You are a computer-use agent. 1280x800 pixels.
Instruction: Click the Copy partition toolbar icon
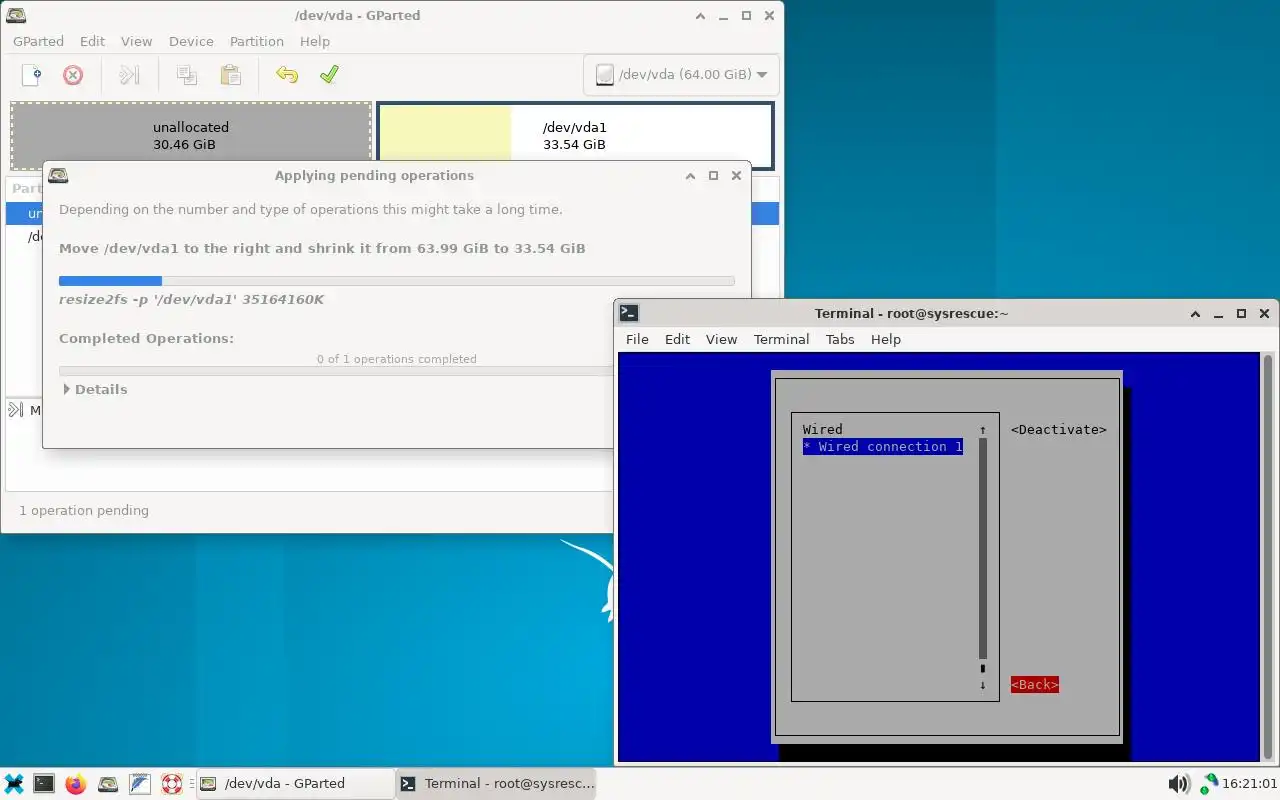tap(186, 75)
